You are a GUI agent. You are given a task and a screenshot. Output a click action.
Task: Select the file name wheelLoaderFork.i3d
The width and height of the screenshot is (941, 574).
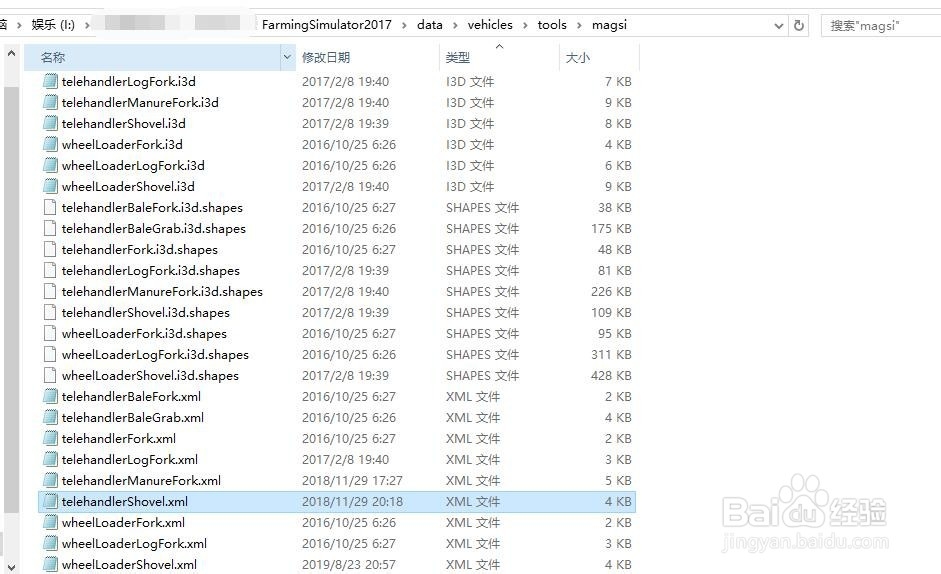pyautogui.click(x=122, y=144)
